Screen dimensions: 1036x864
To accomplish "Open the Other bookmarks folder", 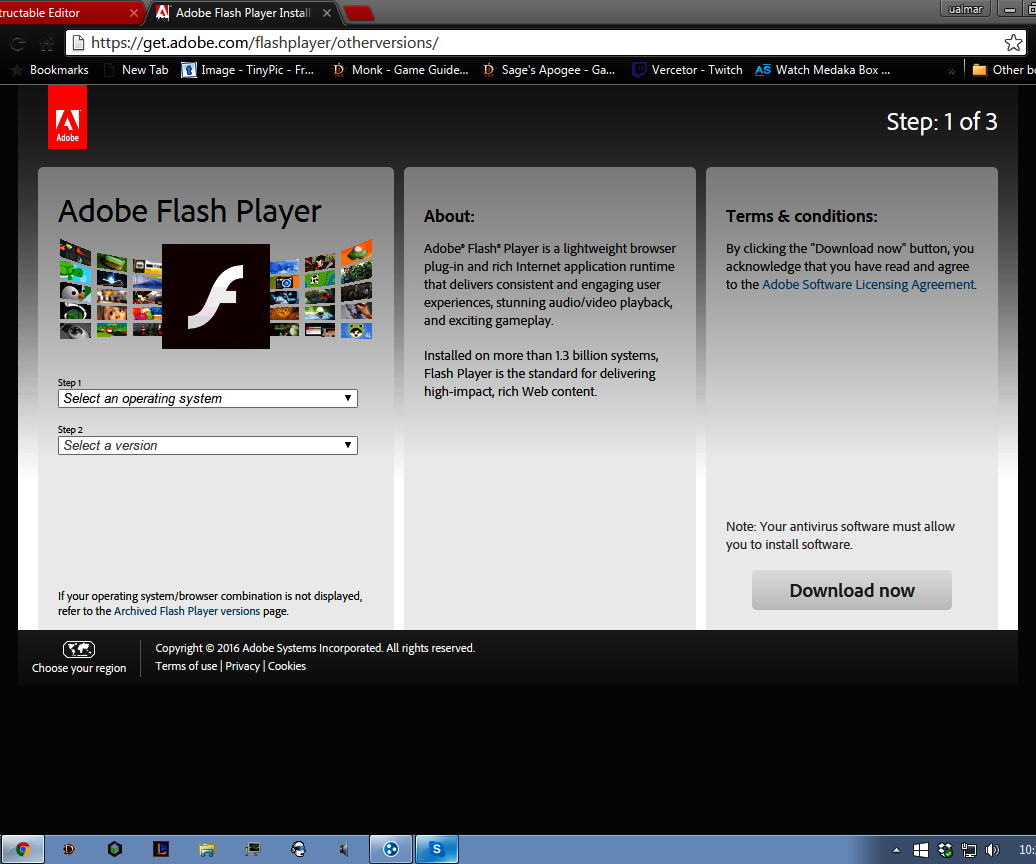I will pos(1003,69).
